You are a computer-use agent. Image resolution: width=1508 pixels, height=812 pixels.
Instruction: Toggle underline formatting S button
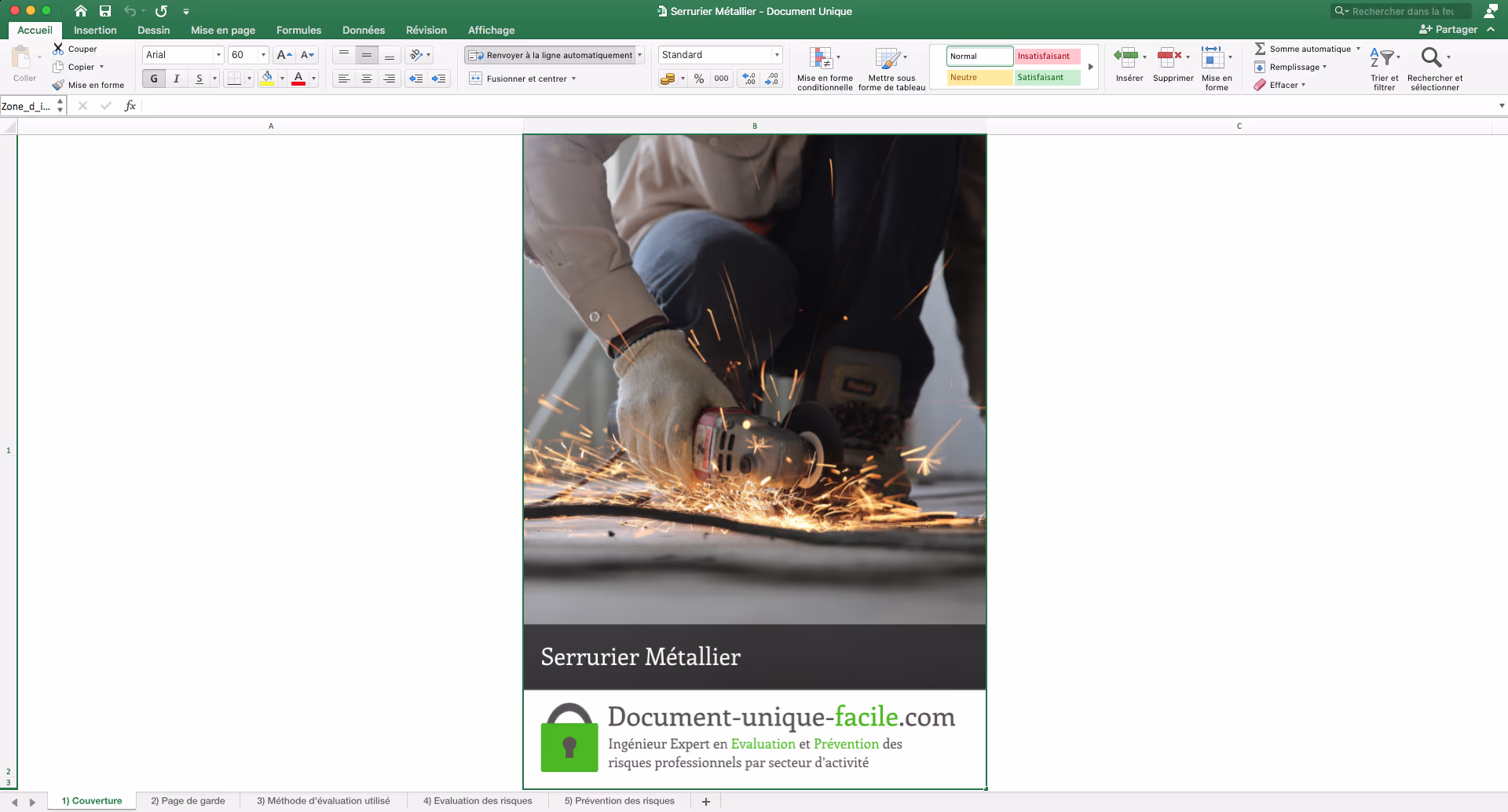coord(199,79)
